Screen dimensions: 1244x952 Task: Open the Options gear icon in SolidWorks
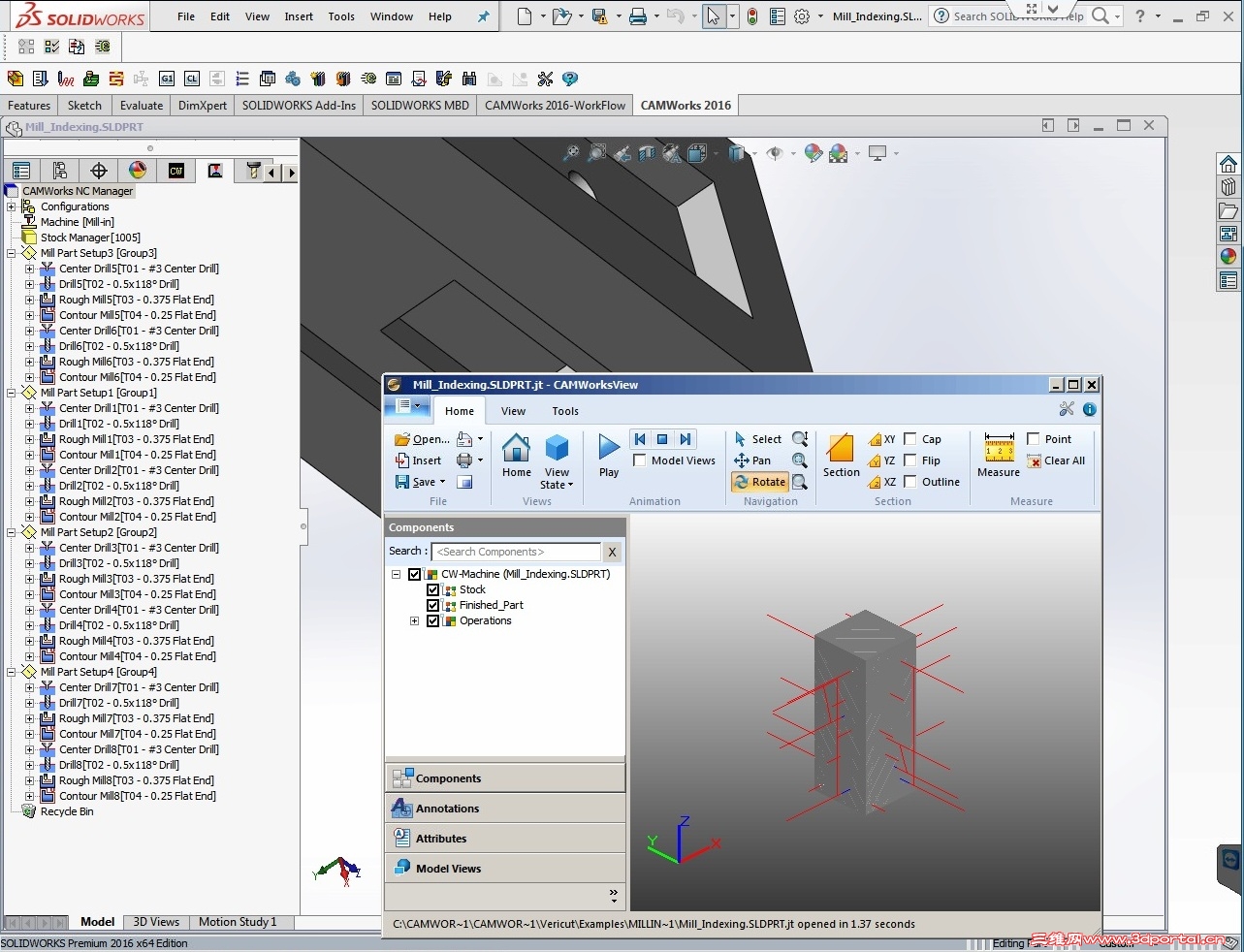point(802,16)
